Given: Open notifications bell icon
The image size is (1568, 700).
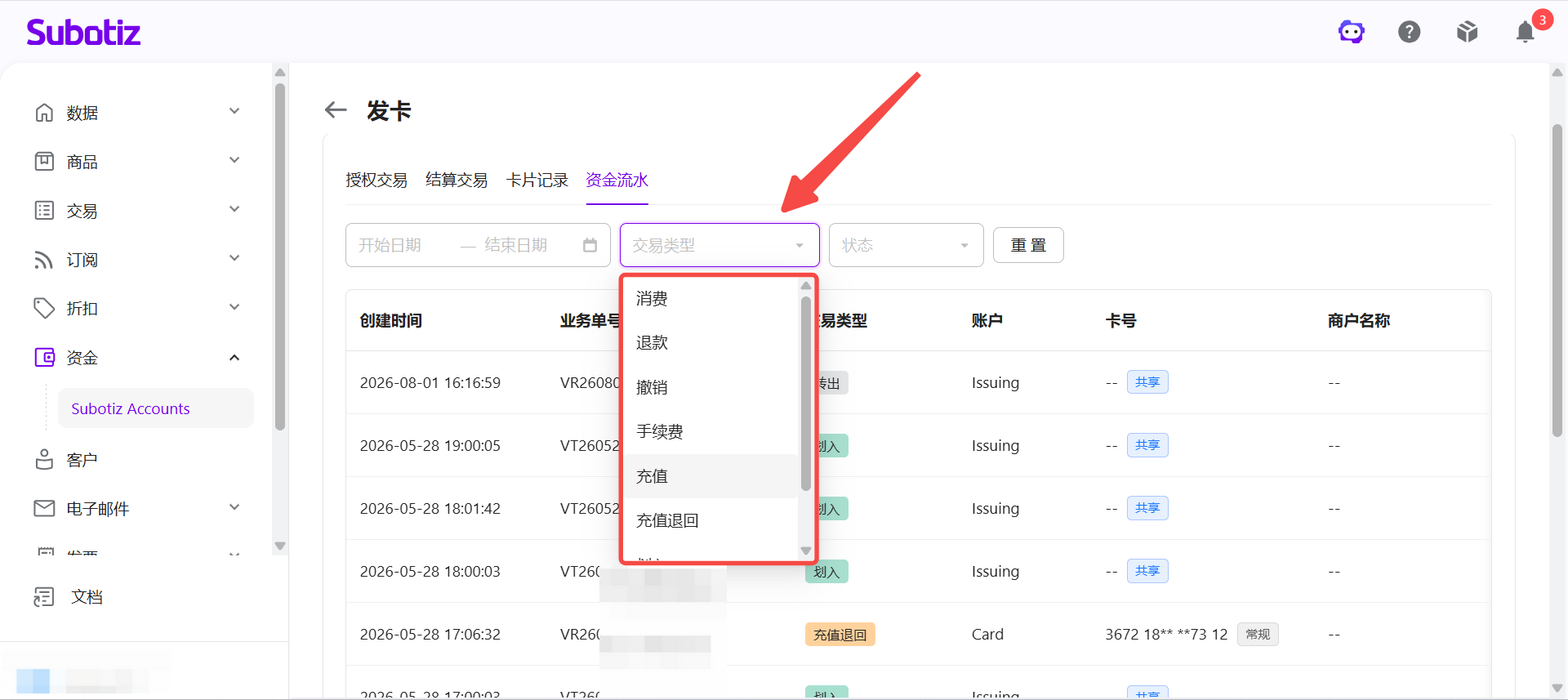Looking at the screenshot, I should 1526,32.
